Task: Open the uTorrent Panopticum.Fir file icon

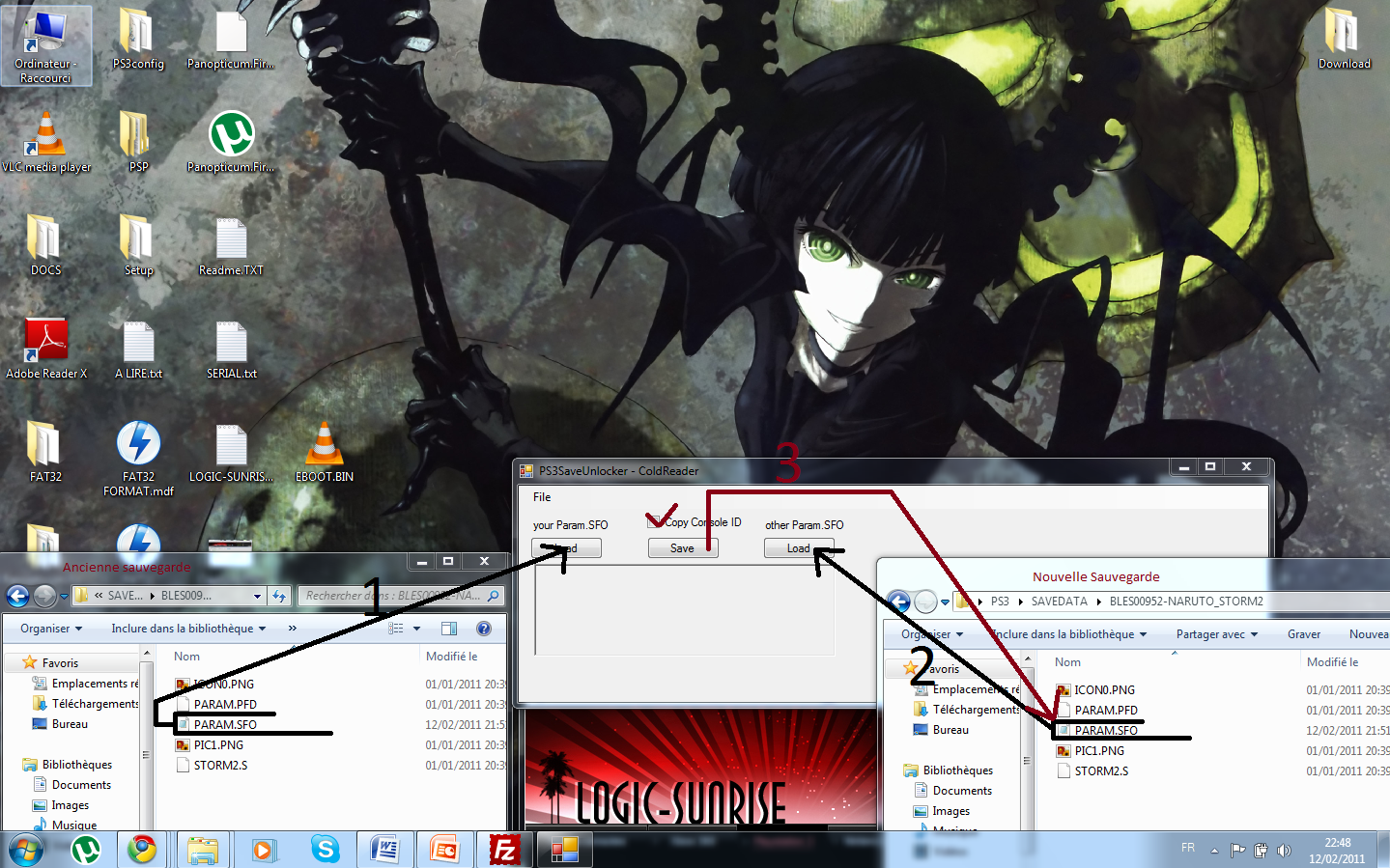Action: (x=231, y=142)
